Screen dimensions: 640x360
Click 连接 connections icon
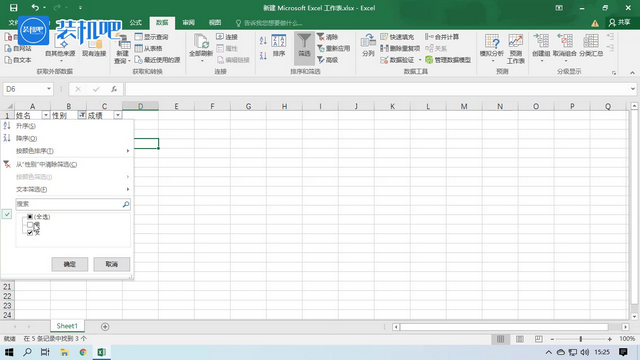point(227,37)
